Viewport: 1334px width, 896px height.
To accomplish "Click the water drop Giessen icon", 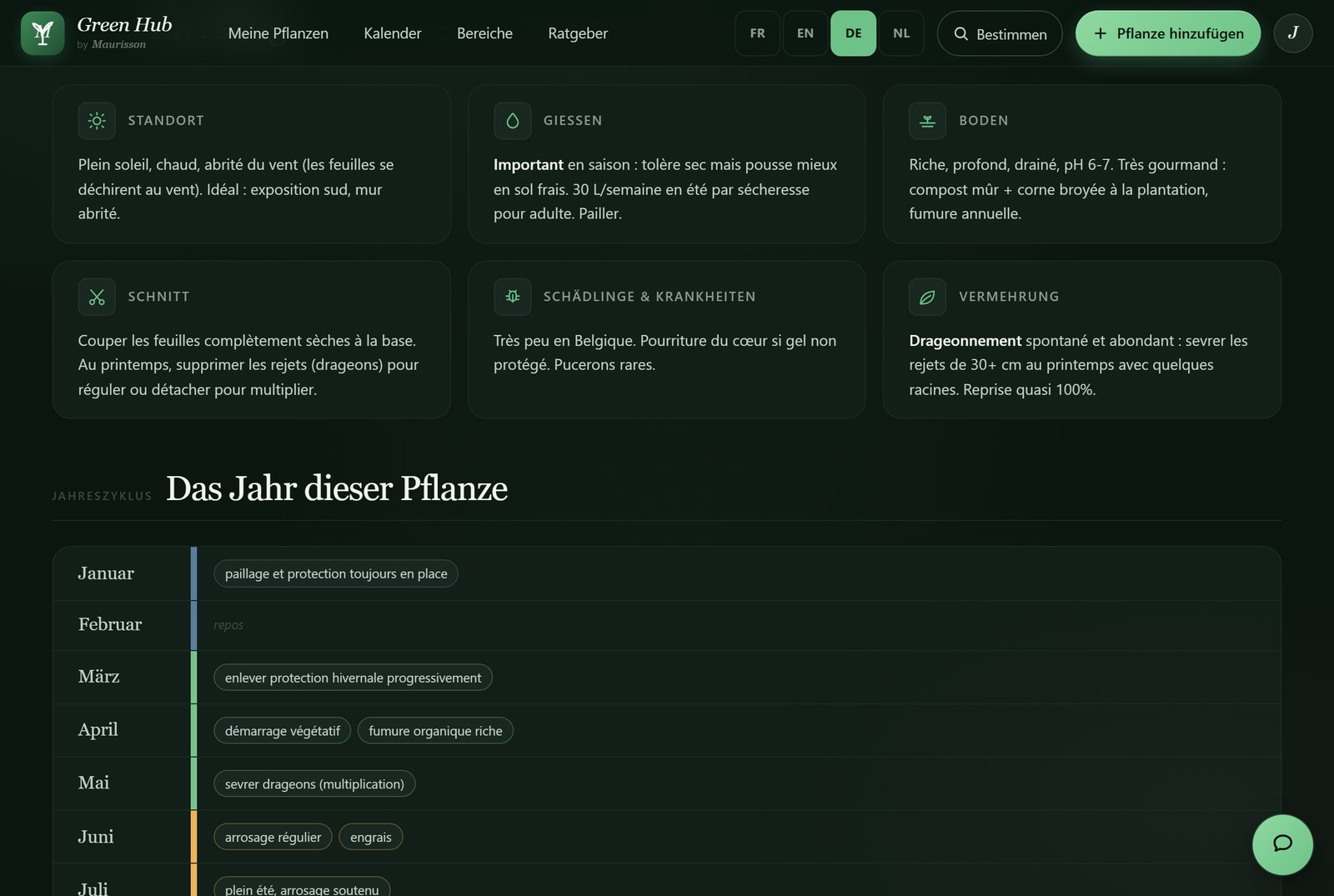I will [x=513, y=121].
